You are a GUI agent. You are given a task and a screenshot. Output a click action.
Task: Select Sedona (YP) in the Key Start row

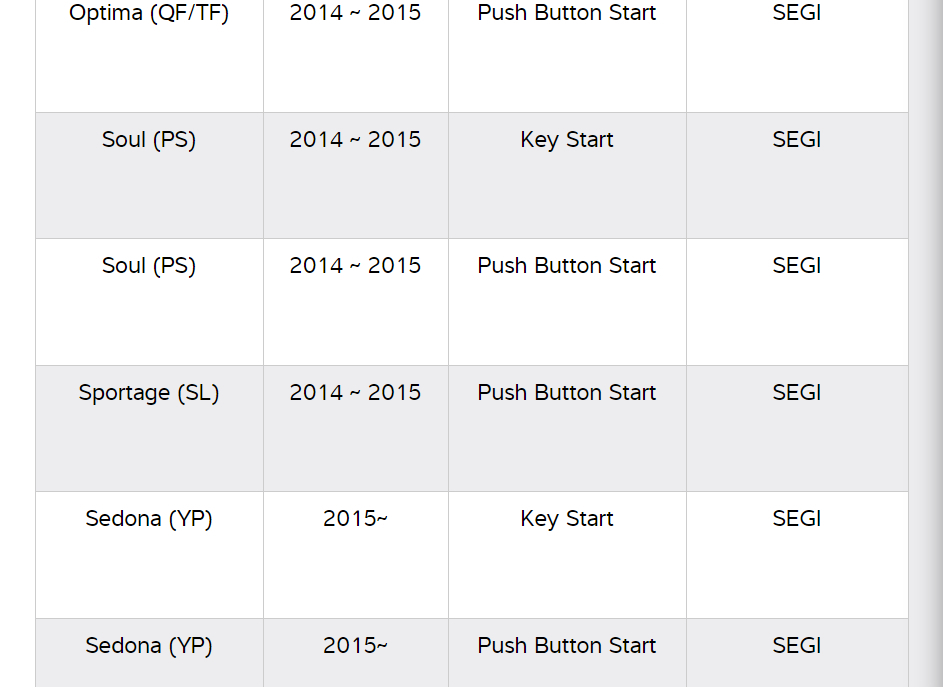coord(149,519)
